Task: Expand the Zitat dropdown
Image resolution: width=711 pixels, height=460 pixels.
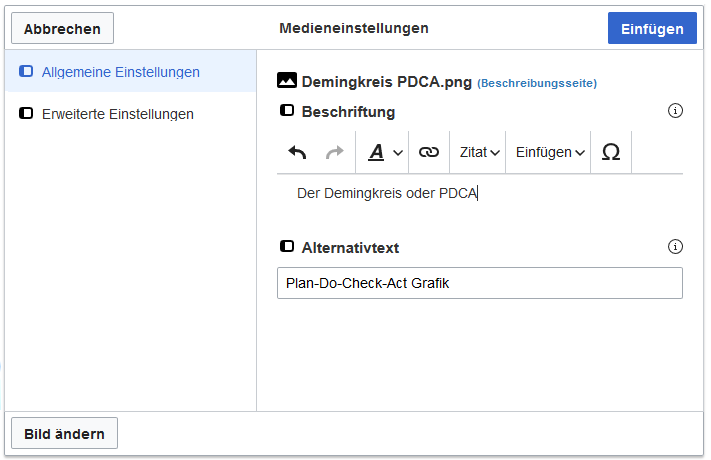Action: point(479,152)
